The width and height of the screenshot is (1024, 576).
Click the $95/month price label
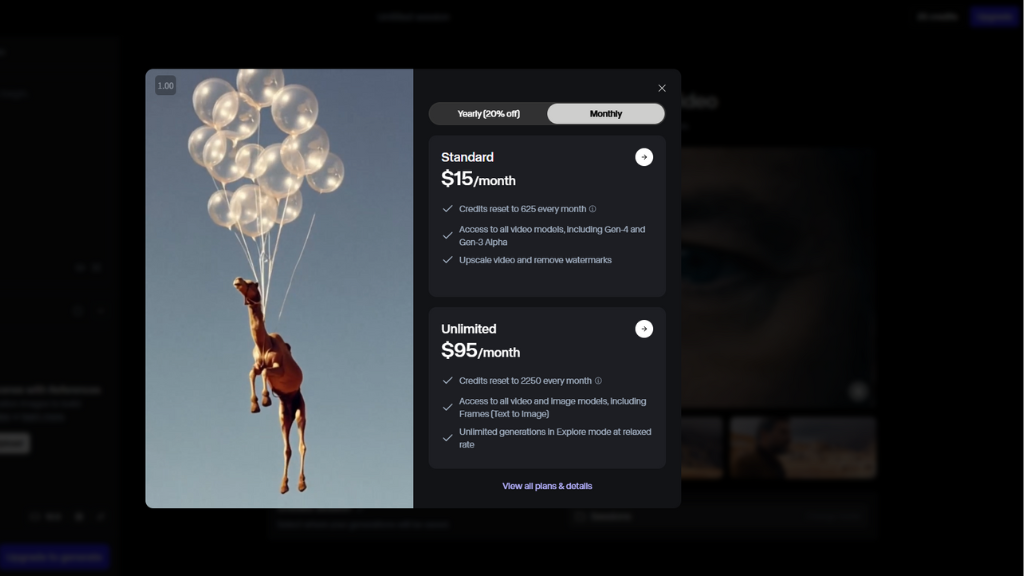(x=480, y=352)
